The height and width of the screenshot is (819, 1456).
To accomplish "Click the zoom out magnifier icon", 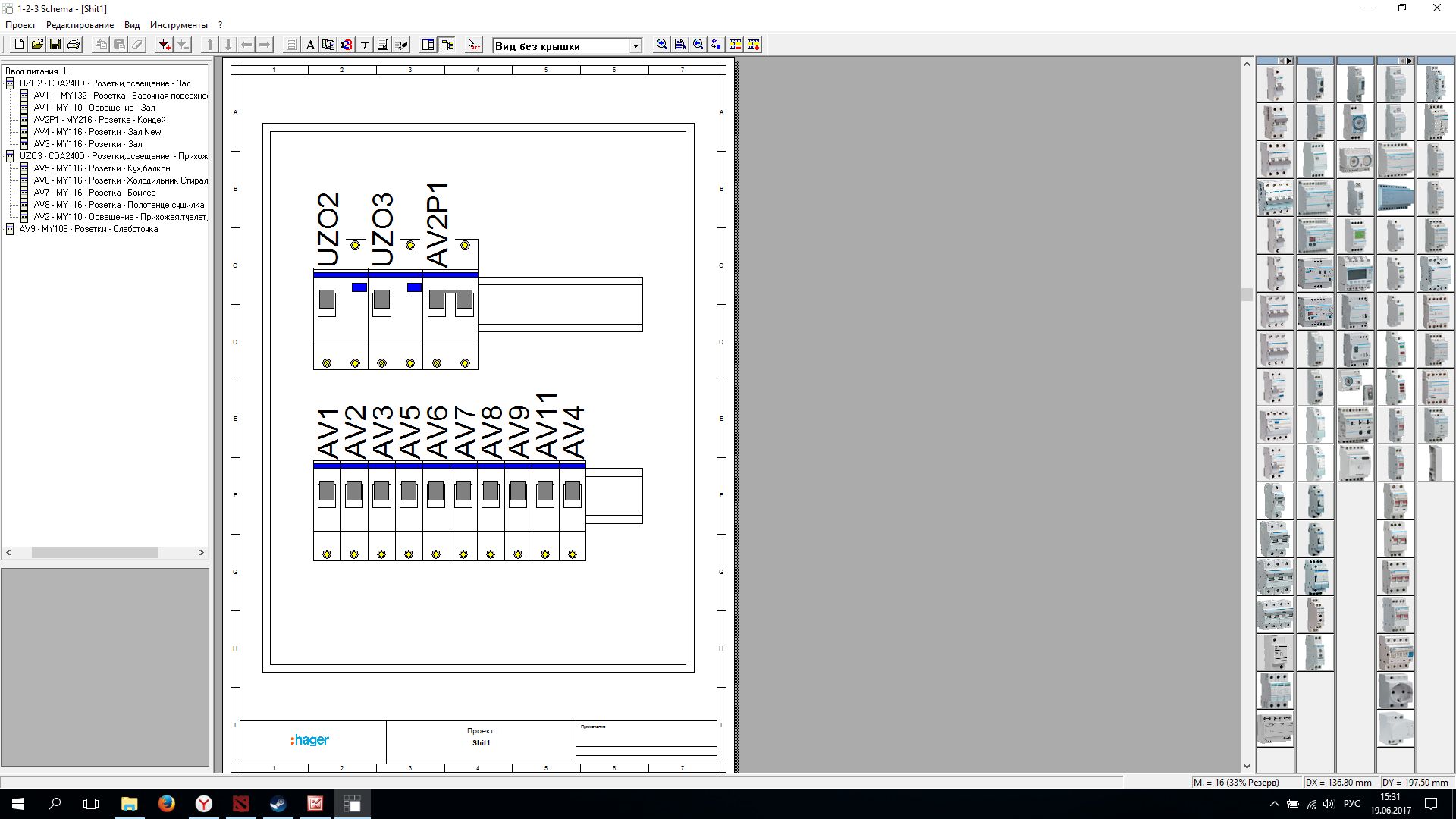I will click(698, 45).
